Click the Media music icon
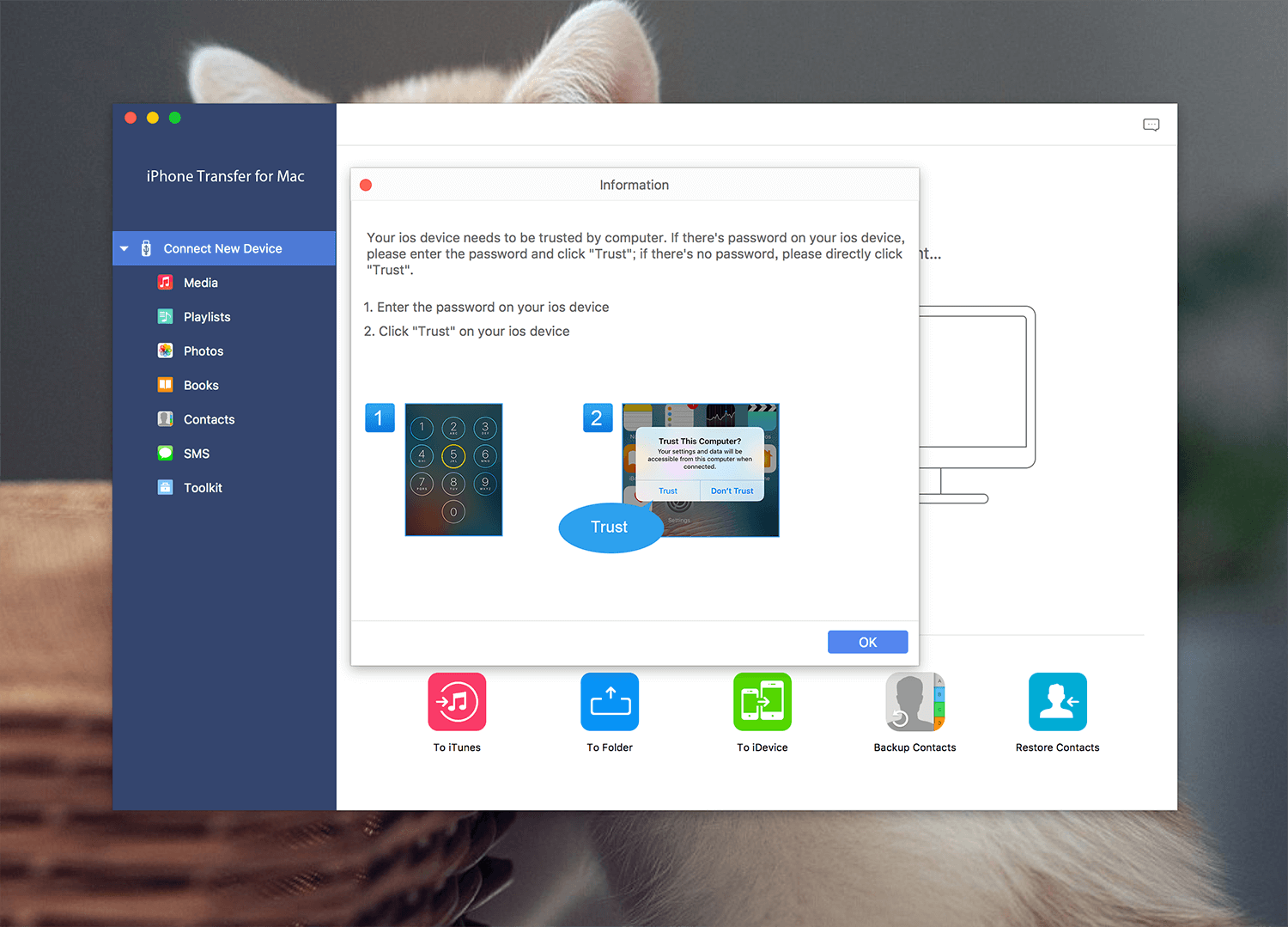 pyautogui.click(x=165, y=282)
